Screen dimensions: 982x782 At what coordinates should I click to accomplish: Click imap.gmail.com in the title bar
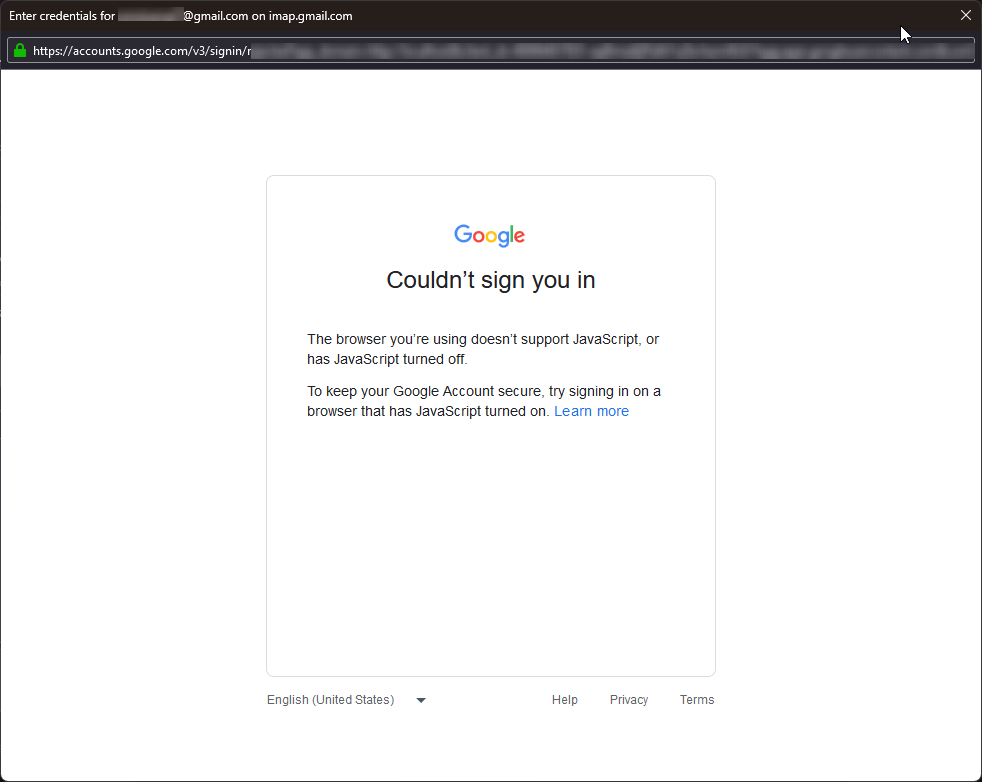[310, 16]
